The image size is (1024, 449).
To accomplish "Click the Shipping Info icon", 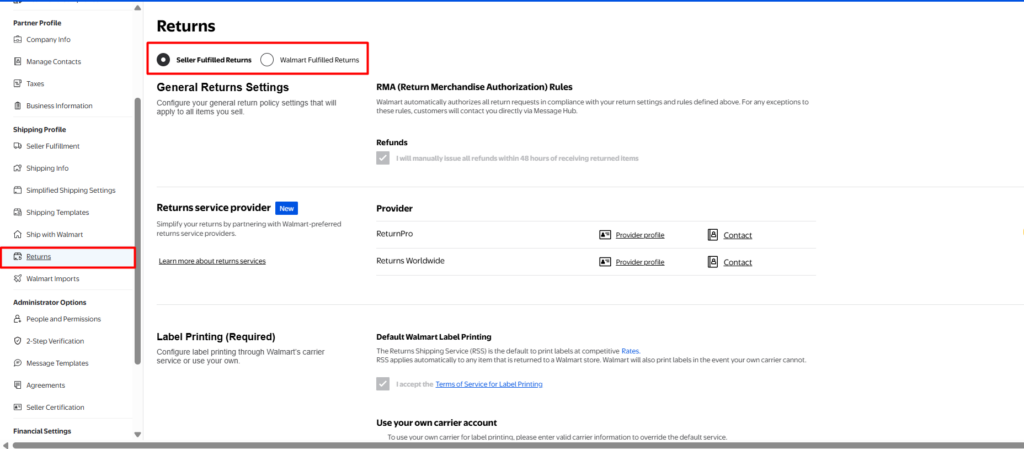I will pyautogui.click(x=18, y=168).
